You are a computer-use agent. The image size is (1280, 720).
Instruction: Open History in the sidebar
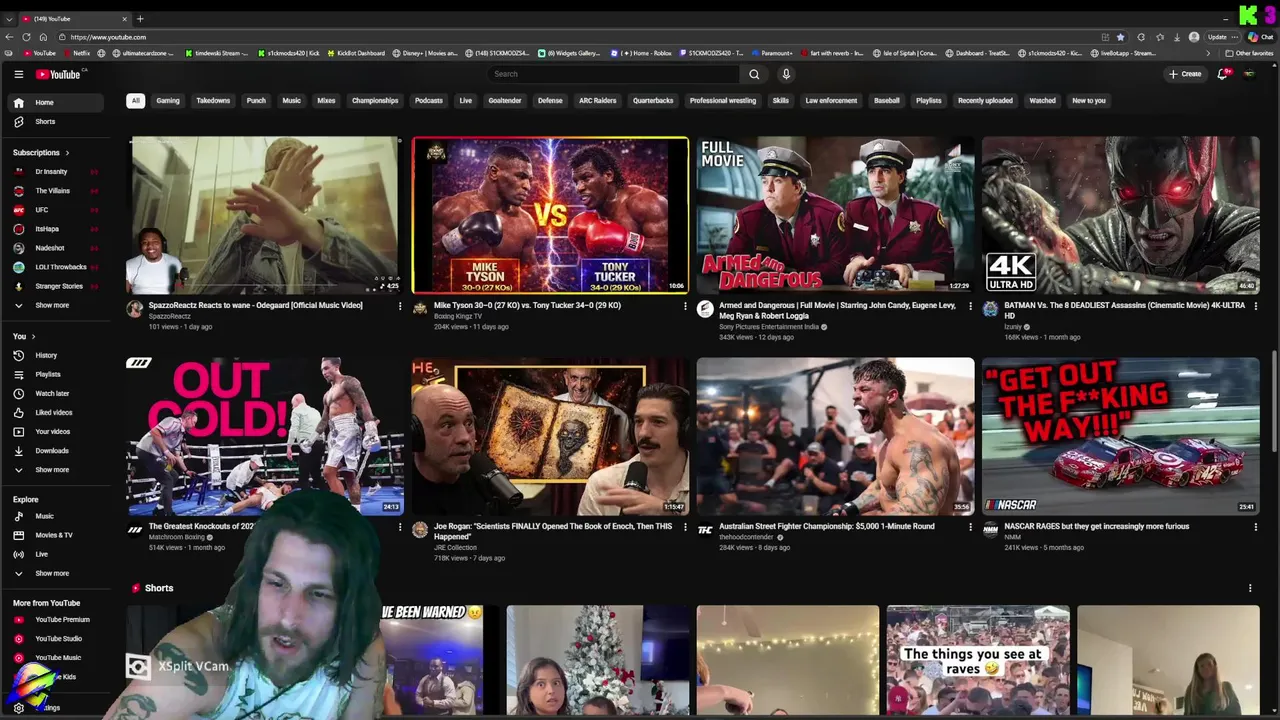click(x=56, y=355)
